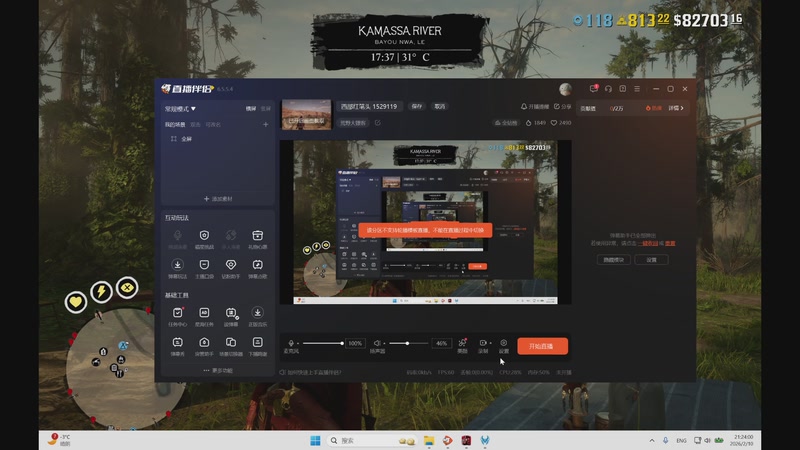Click 隐藏模块 hide-module button in danmaku panel
The height and width of the screenshot is (450, 800).
(x=614, y=260)
